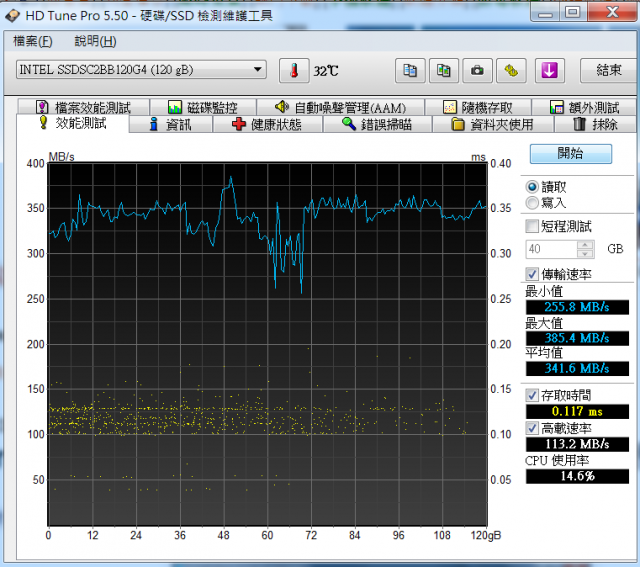The height and width of the screenshot is (567, 640).
Task: Open the 檔案(F) menu
Action: tap(33, 41)
